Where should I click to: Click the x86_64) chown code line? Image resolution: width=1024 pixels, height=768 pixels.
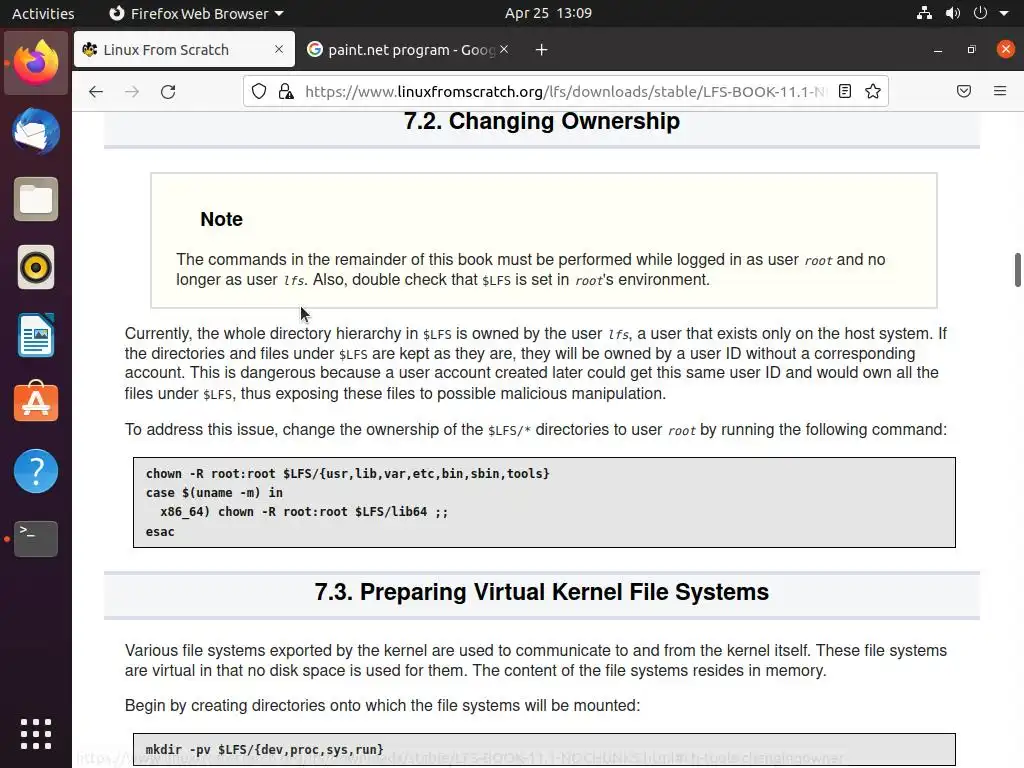pos(304,512)
